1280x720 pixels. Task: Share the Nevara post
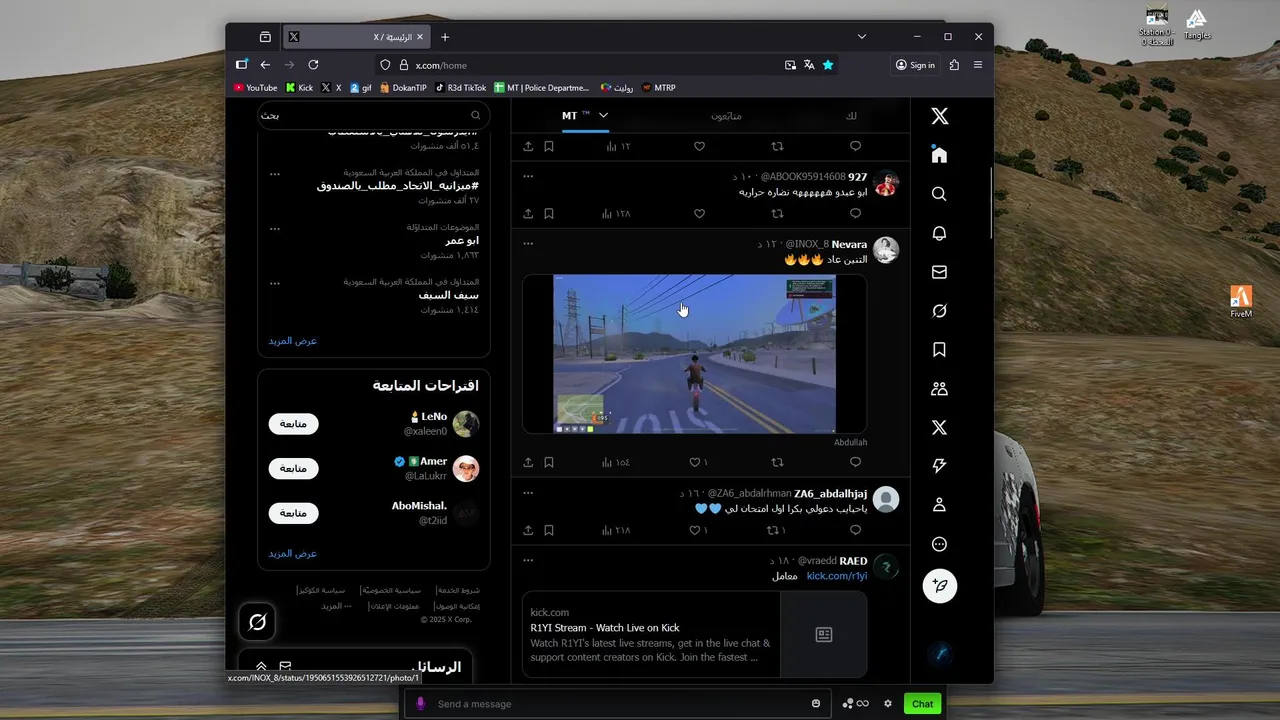tap(528, 462)
